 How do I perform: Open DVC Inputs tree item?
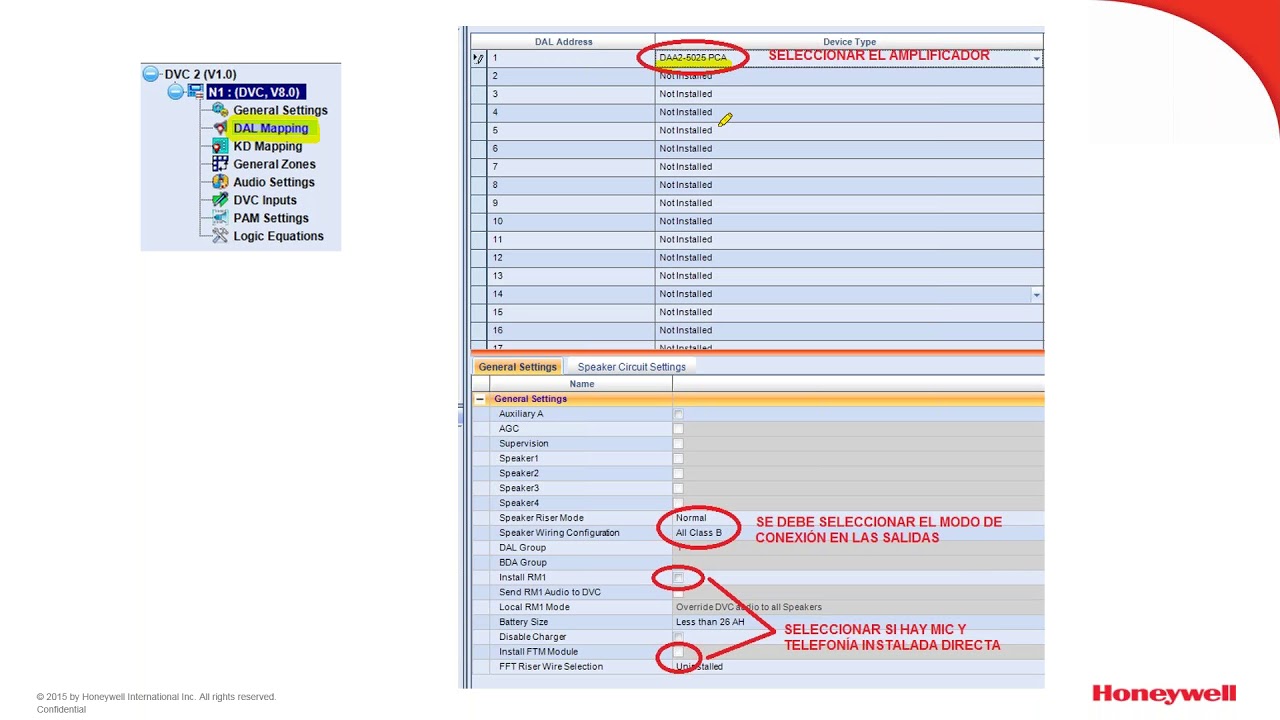(x=264, y=200)
